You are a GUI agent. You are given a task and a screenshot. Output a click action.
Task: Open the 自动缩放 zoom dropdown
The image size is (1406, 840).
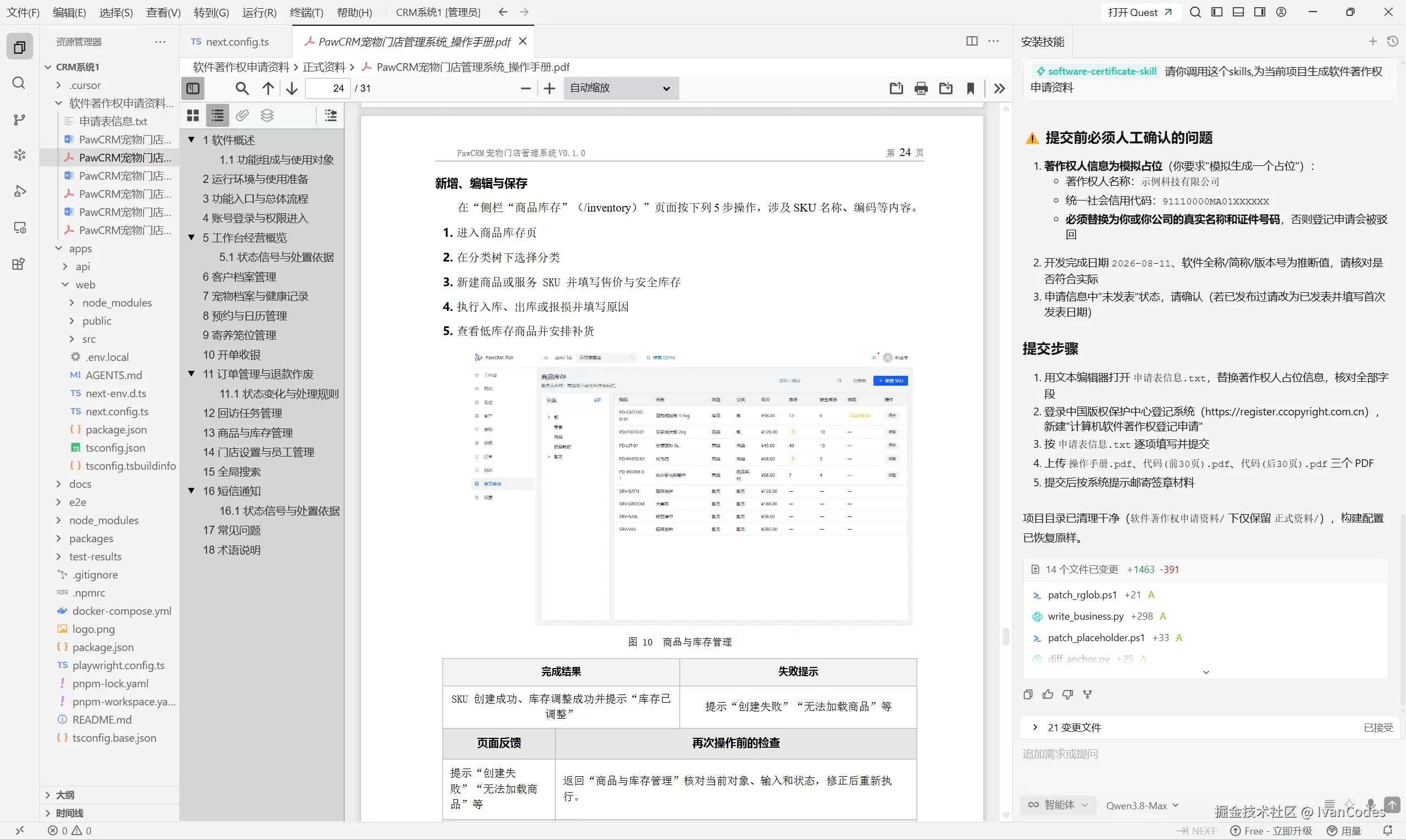click(621, 88)
